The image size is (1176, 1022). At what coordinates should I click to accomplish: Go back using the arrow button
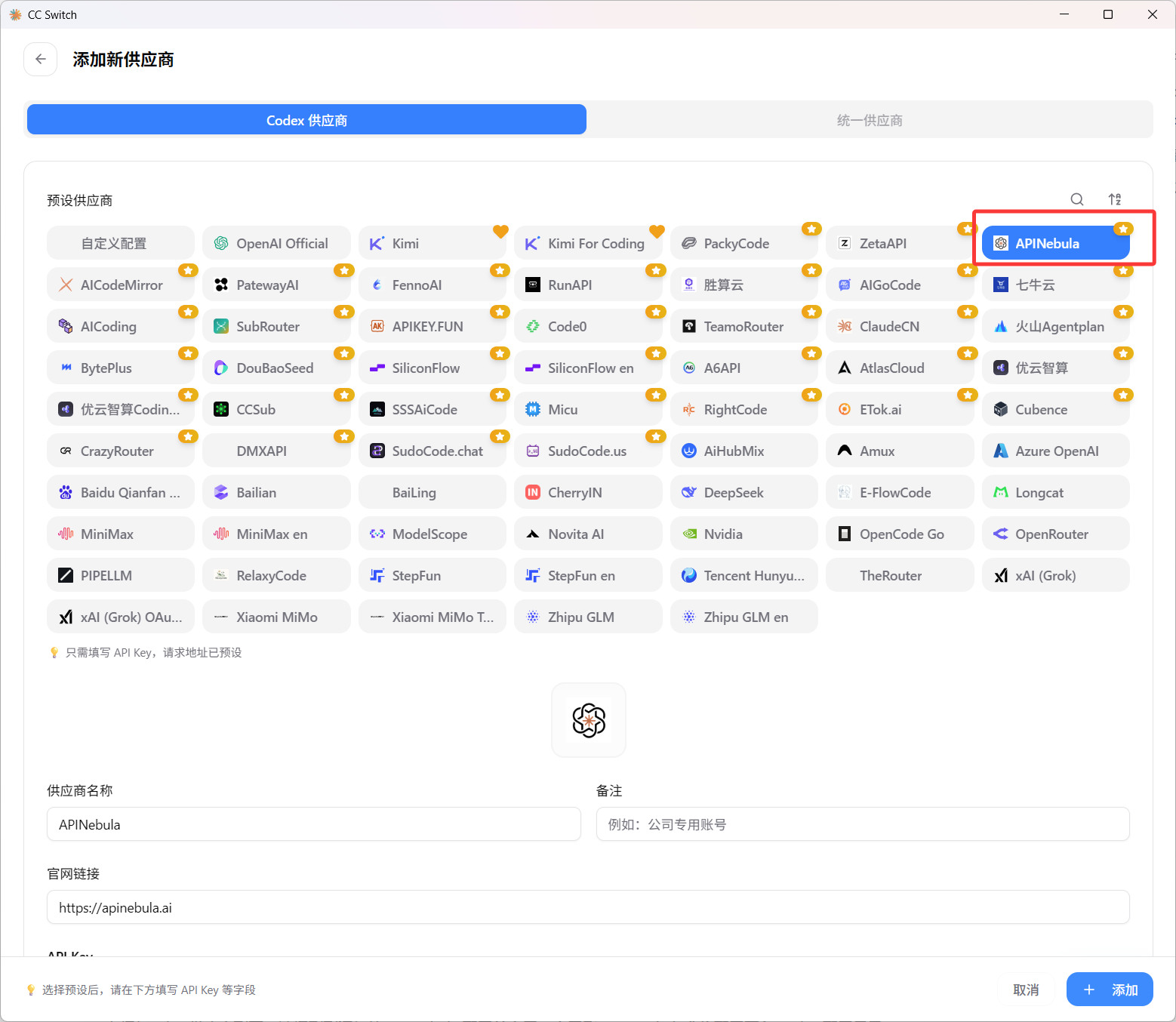tap(41, 59)
